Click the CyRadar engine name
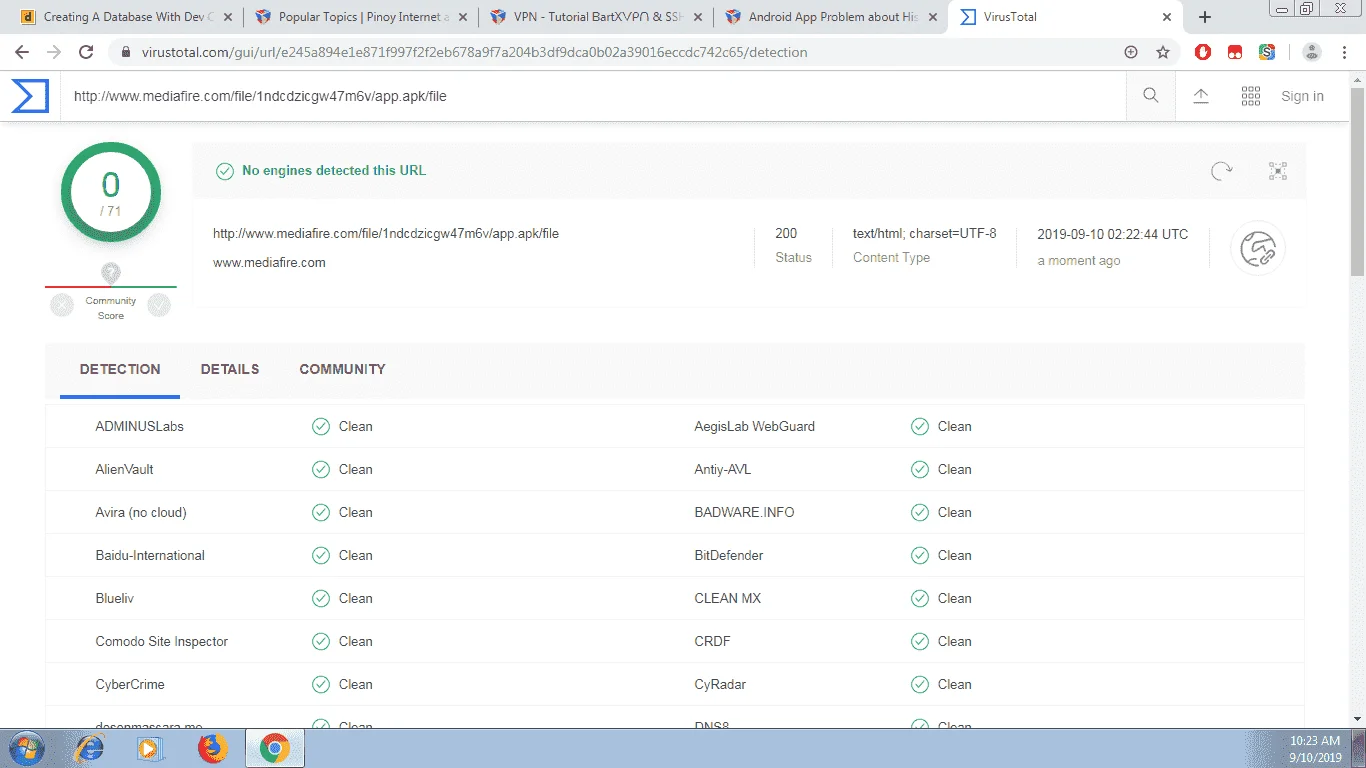This screenshot has height=768, width=1366. (x=721, y=685)
